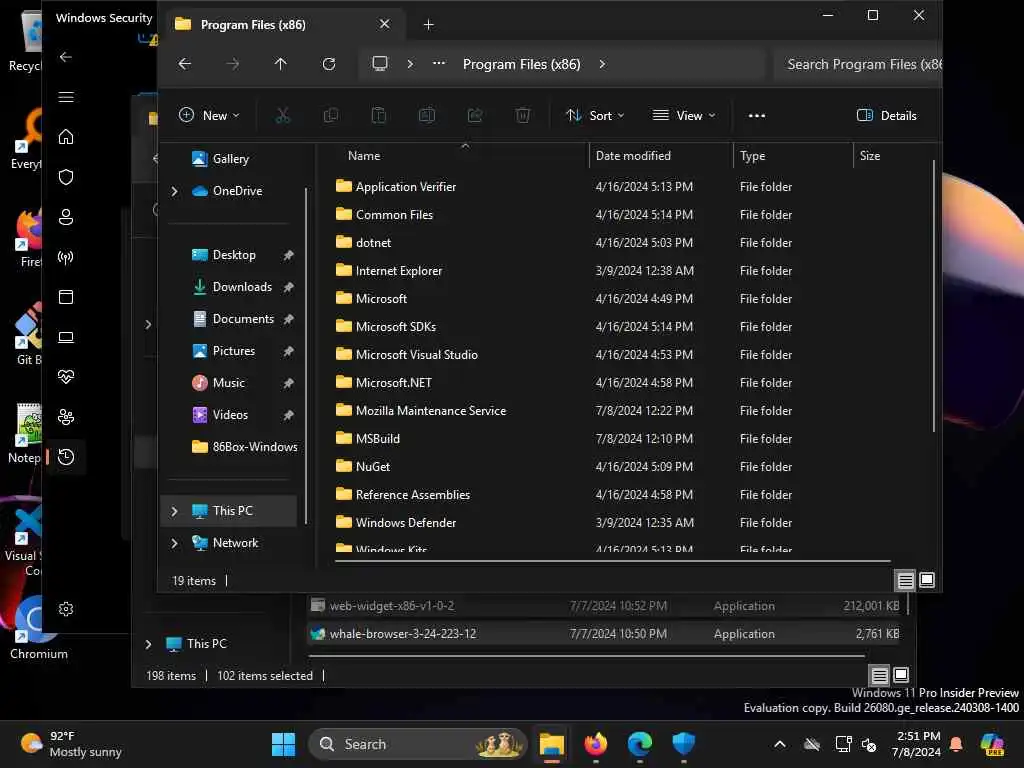
Task: Open Windows Security settings gear
Action: (66, 609)
